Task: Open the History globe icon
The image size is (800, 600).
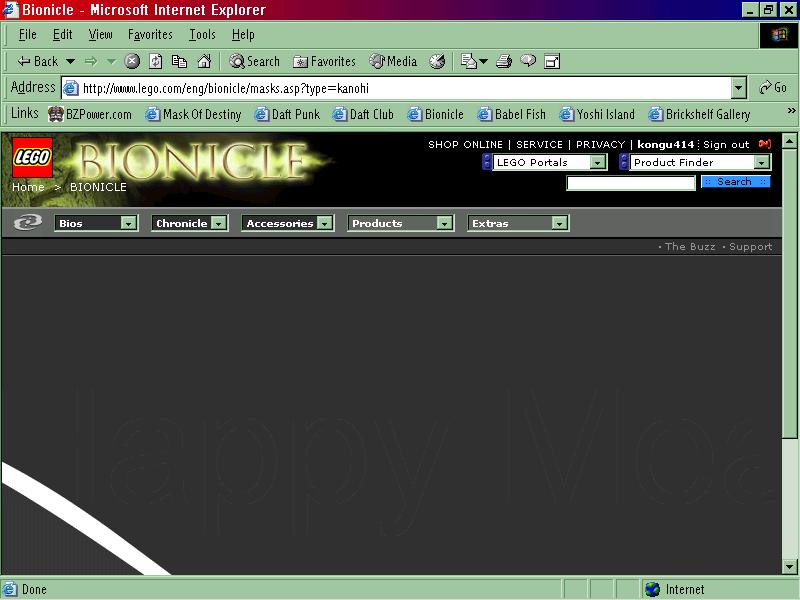Action: pos(437,61)
